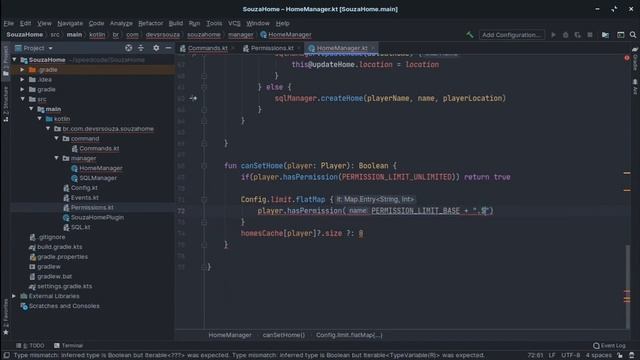Collapse the manager package
640x360 pixels.
[x=56, y=158]
